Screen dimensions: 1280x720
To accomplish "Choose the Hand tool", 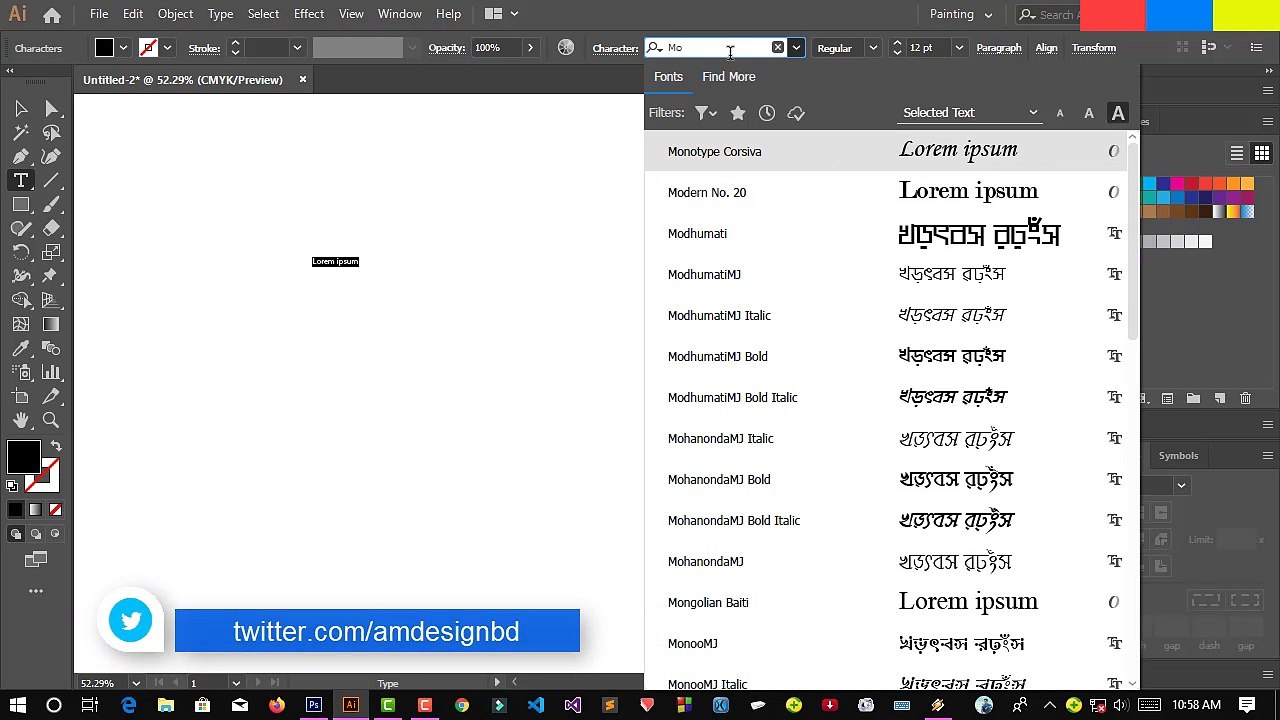I will pyautogui.click(x=21, y=420).
